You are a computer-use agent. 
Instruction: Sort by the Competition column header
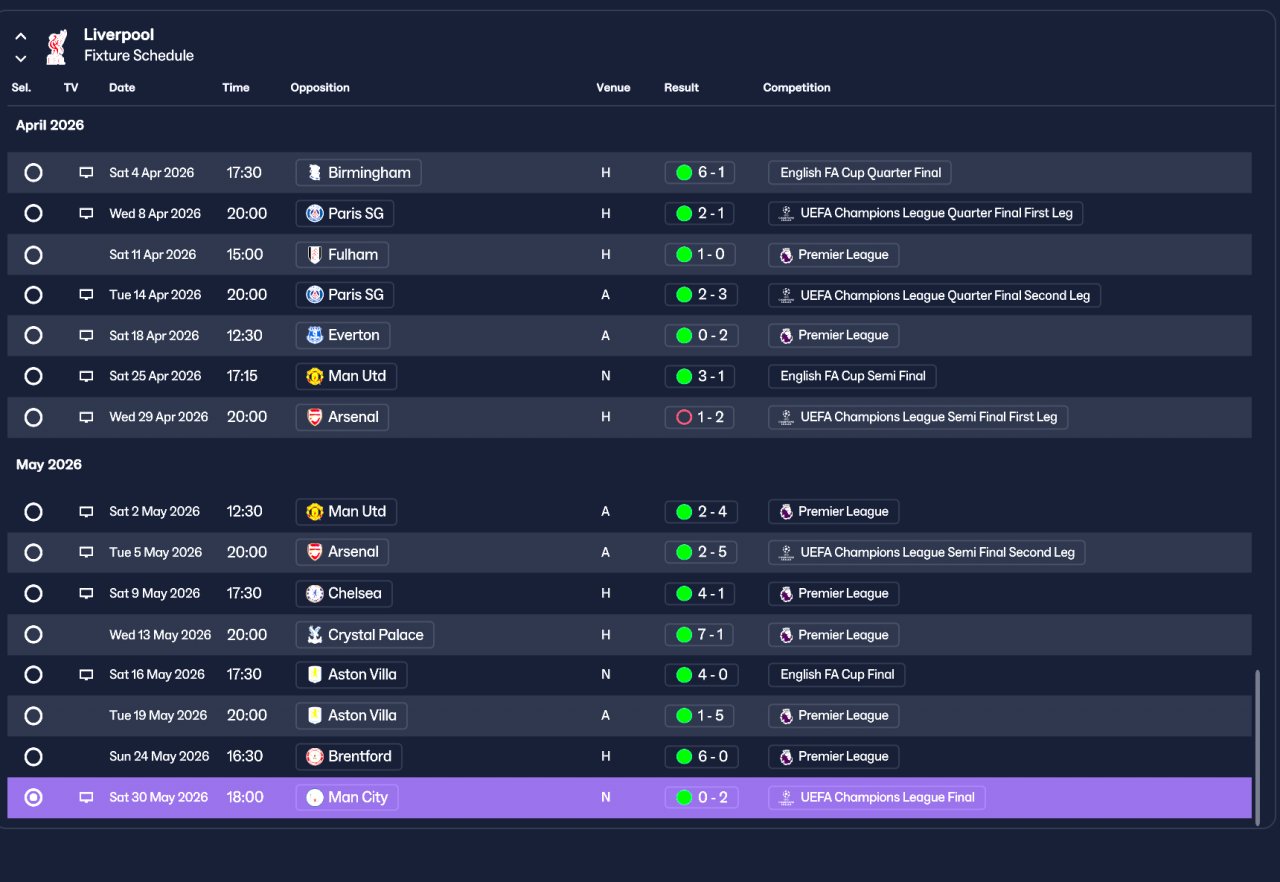pyautogui.click(x=796, y=88)
